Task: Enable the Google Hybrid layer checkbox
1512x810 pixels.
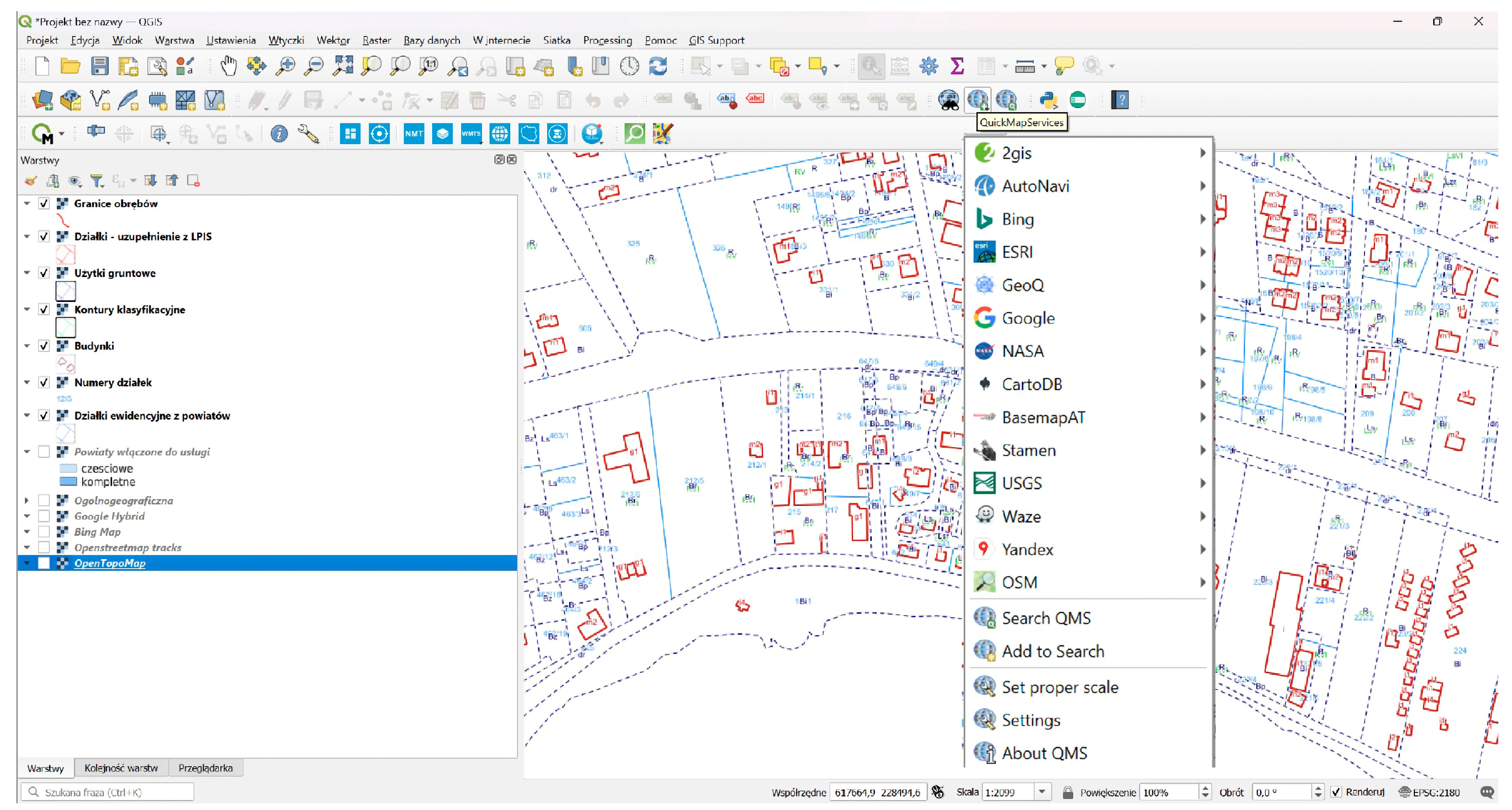Action: pos(44,516)
